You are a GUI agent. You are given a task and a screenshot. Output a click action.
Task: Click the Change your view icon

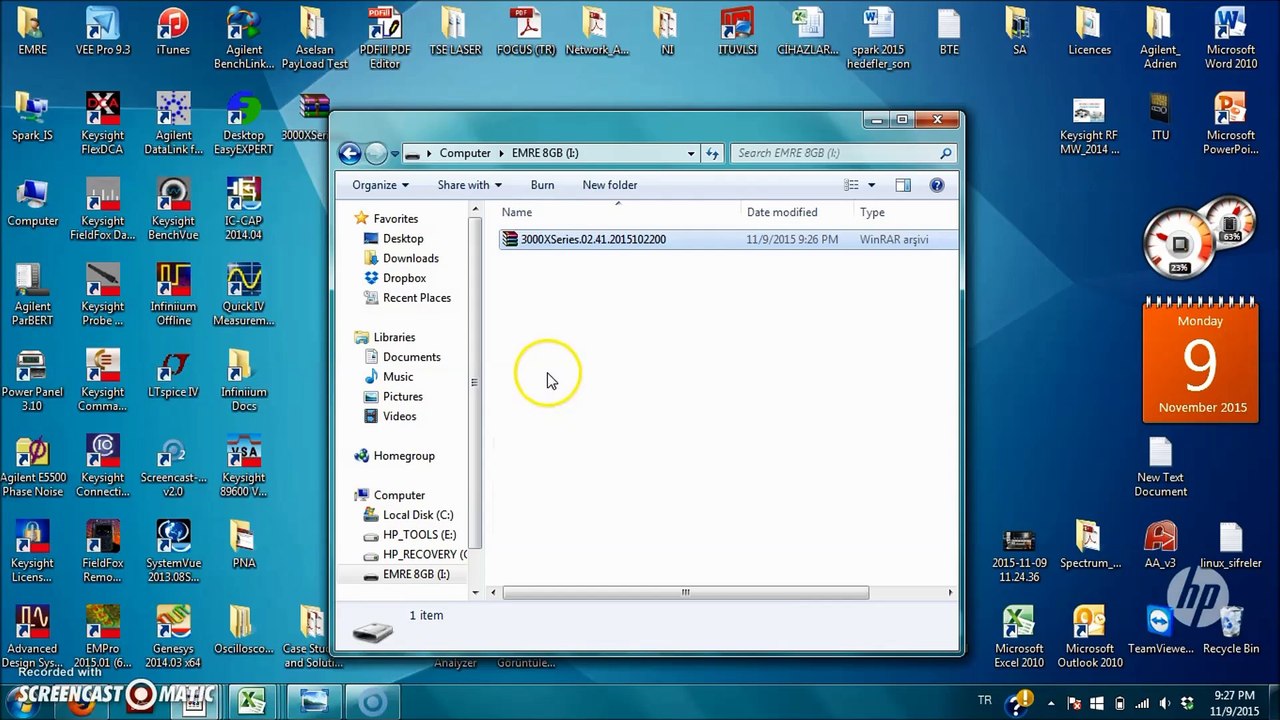click(852, 185)
